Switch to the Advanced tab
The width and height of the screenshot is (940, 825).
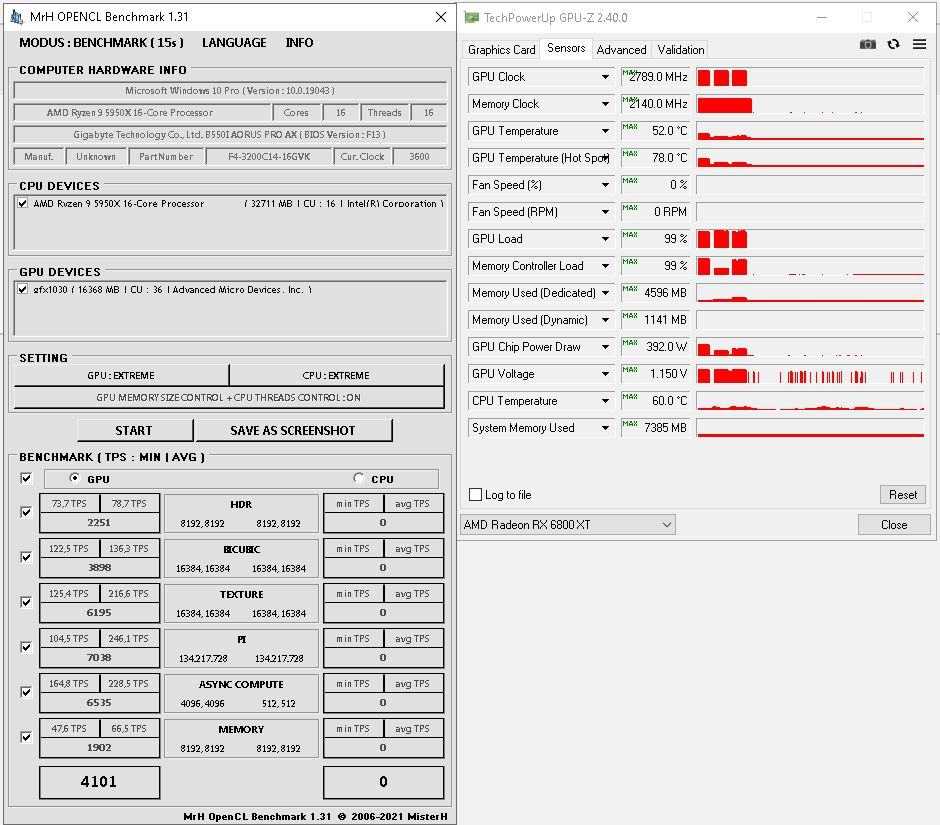click(x=621, y=50)
